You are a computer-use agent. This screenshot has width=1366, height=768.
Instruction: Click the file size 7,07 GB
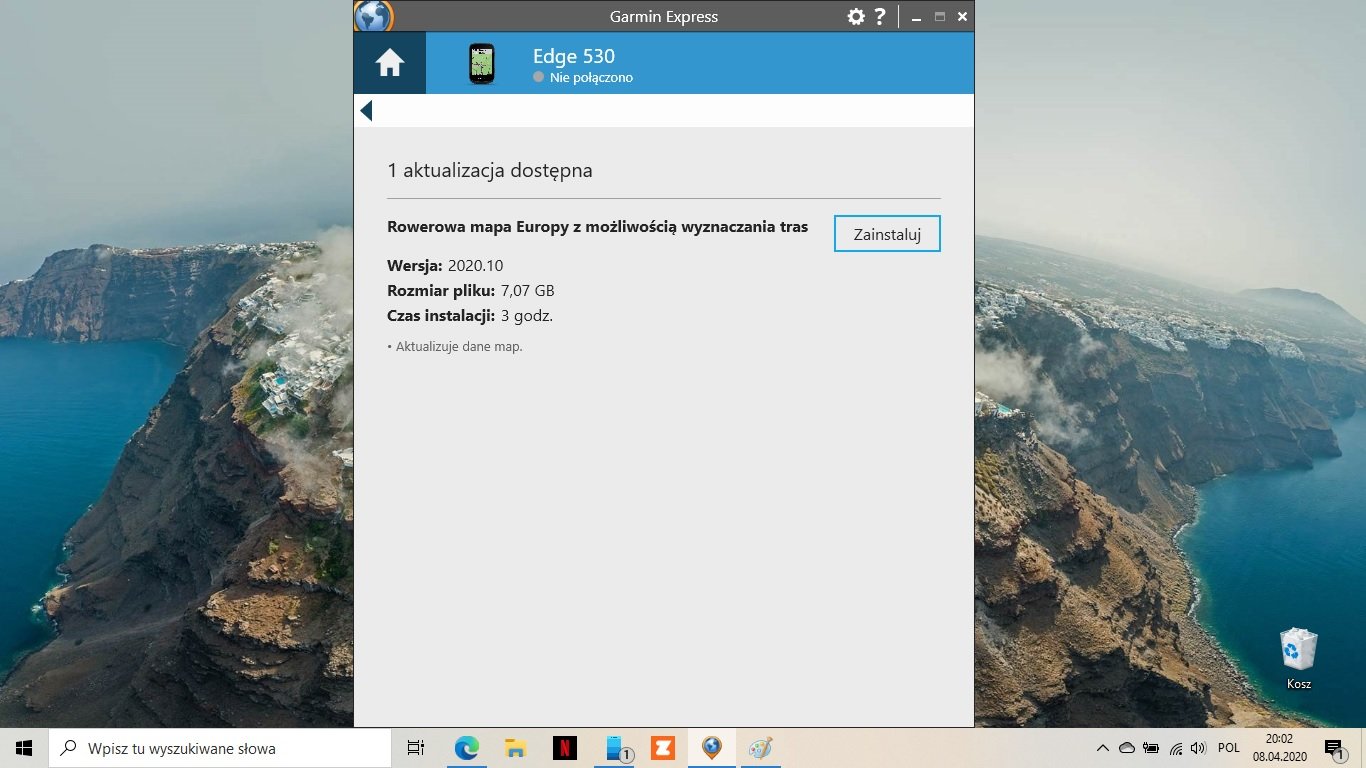pyautogui.click(x=527, y=291)
